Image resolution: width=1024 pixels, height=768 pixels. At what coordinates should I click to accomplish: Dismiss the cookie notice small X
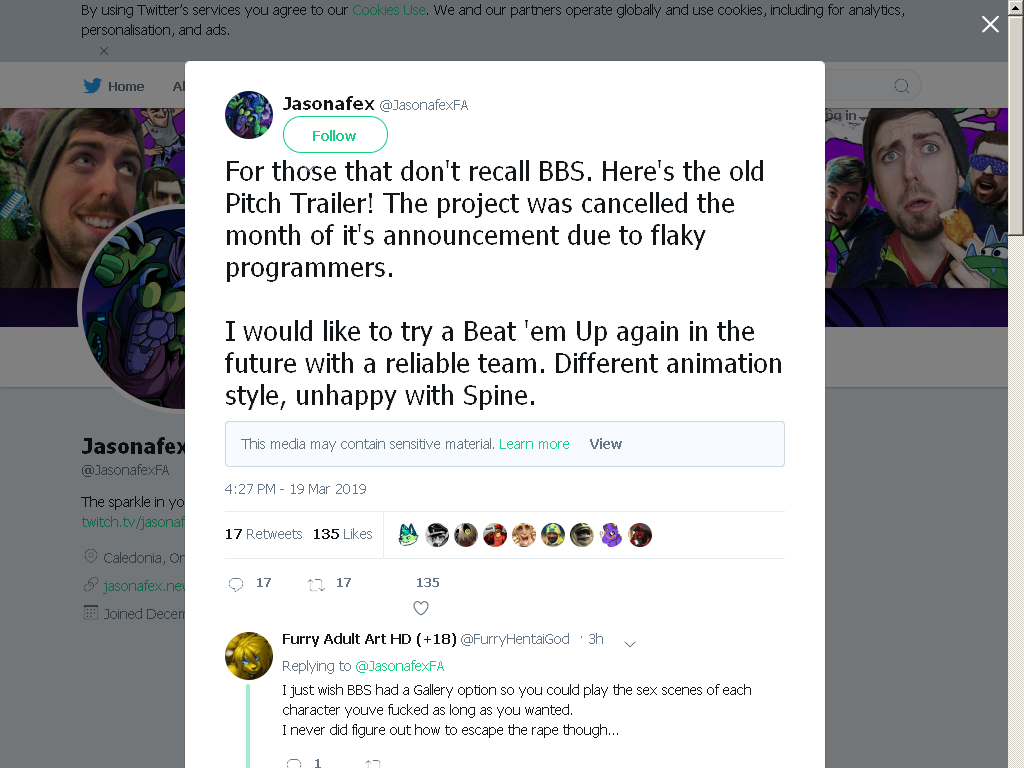point(104,51)
